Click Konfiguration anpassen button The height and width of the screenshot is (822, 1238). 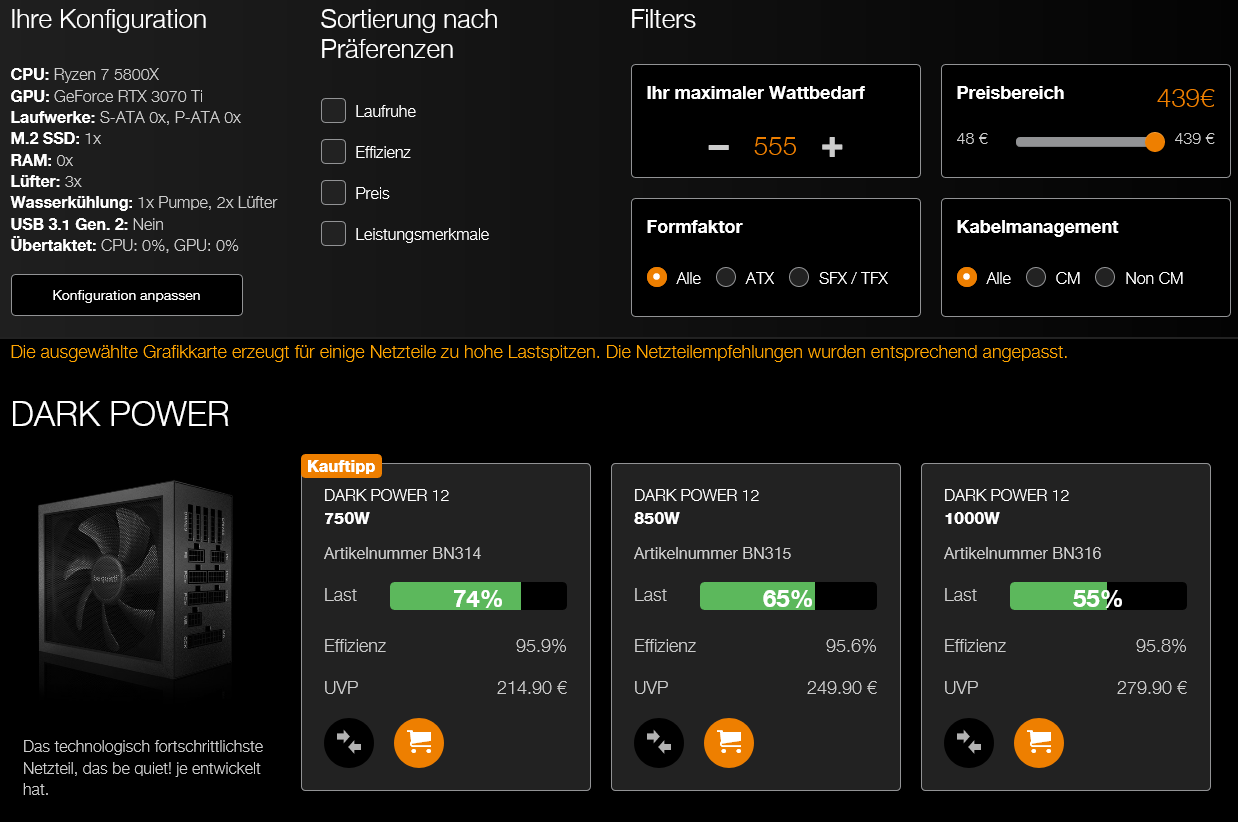tap(127, 295)
